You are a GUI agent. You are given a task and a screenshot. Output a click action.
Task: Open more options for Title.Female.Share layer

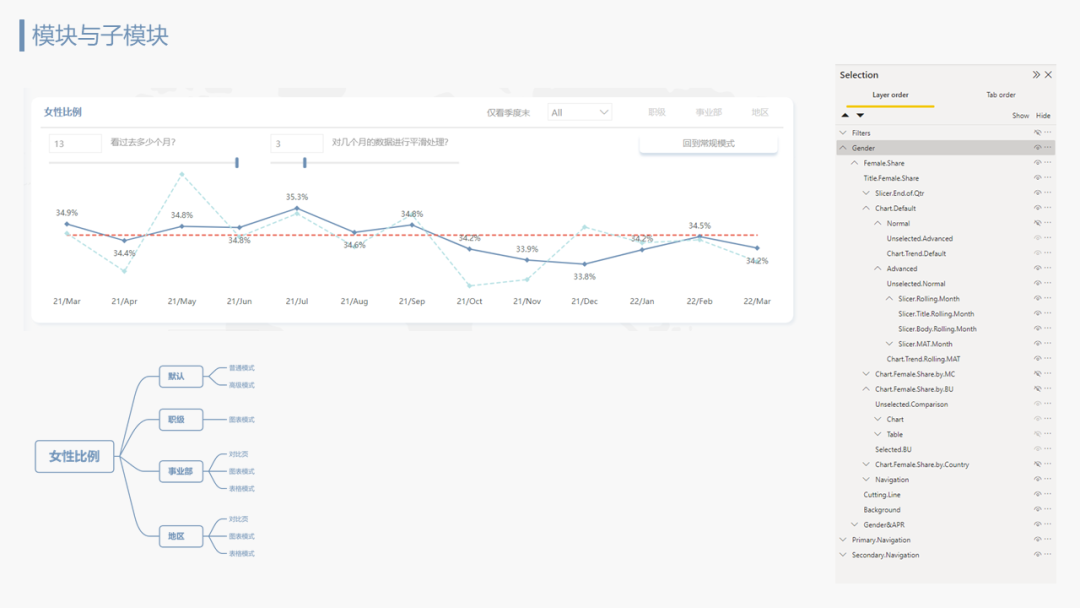[x=1048, y=178]
